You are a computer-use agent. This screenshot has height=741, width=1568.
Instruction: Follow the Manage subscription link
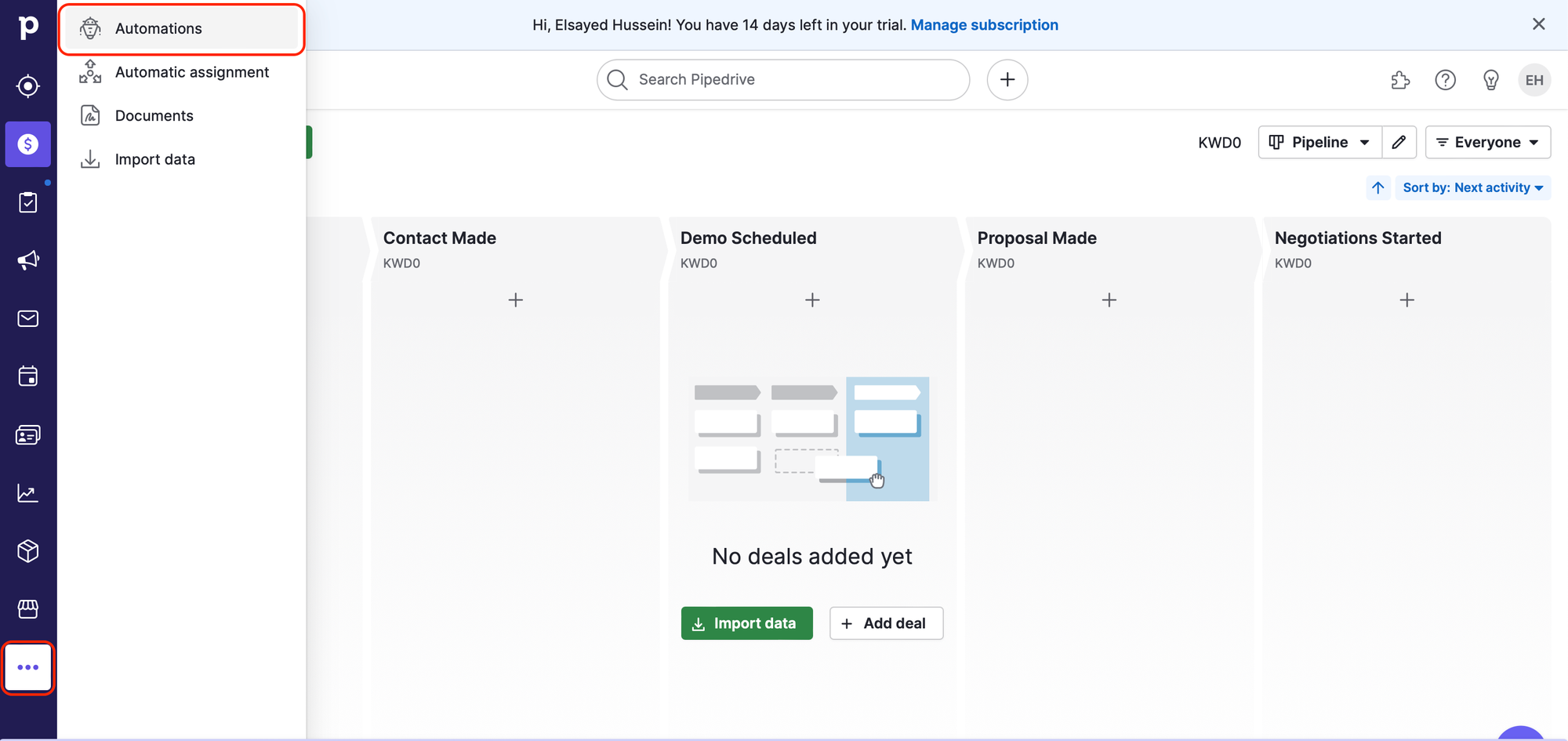click(x=984, y=25)
